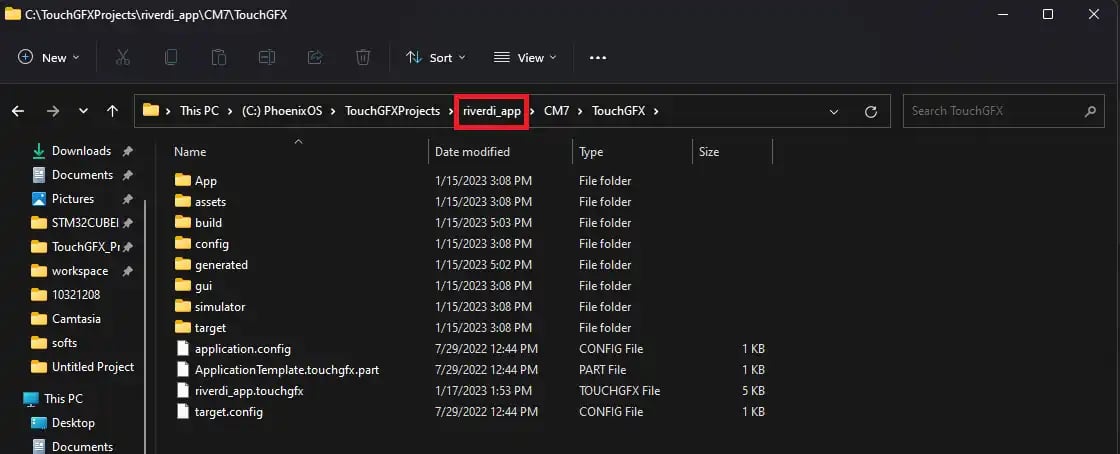This screenshot has height=454, width=1120.
Task: Click the folder icon in address bar
Action: [x=151, y=110]
